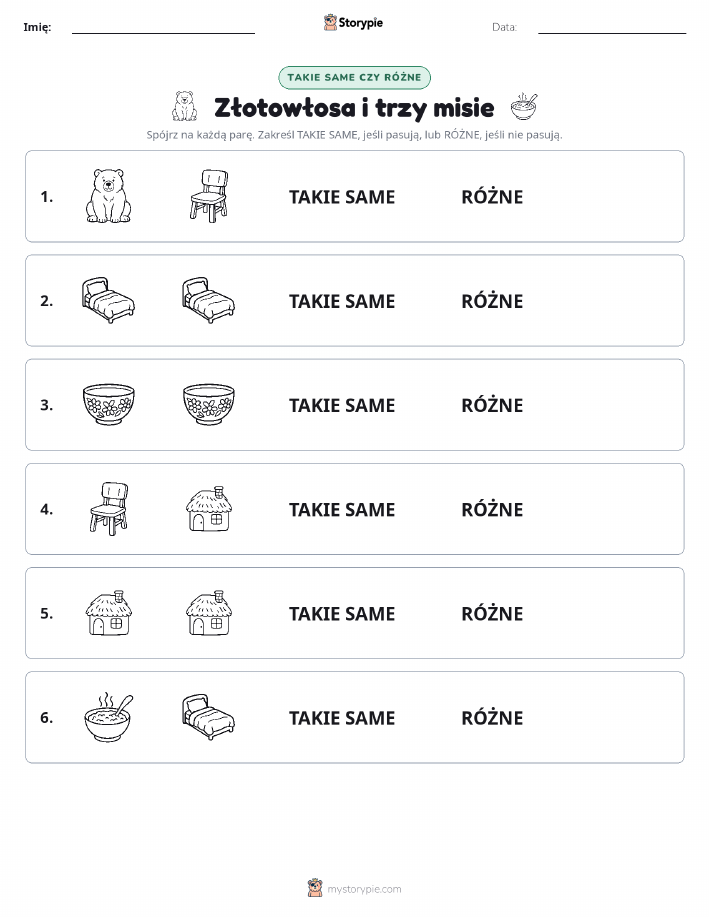Select TAKIE SAME for row 2
Screen dimensions: 709x917
click(x=342, y=301)
